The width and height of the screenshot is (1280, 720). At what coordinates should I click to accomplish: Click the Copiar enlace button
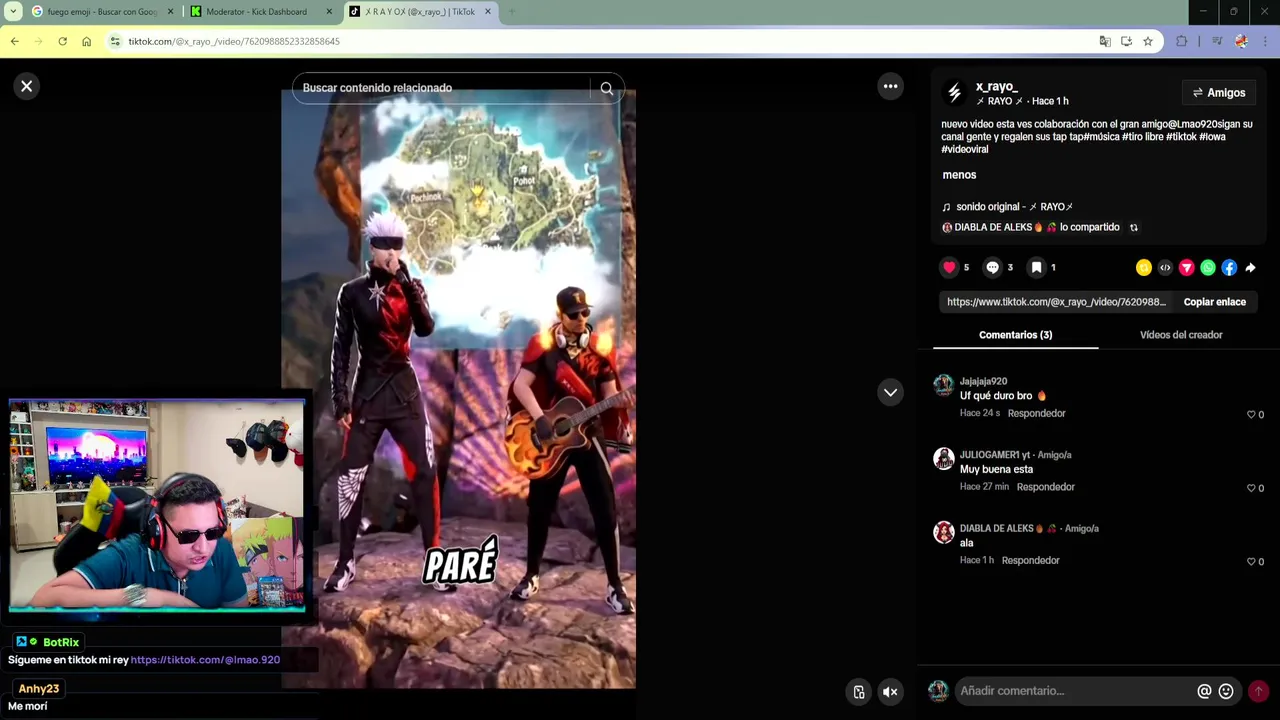coord(1215,302)
